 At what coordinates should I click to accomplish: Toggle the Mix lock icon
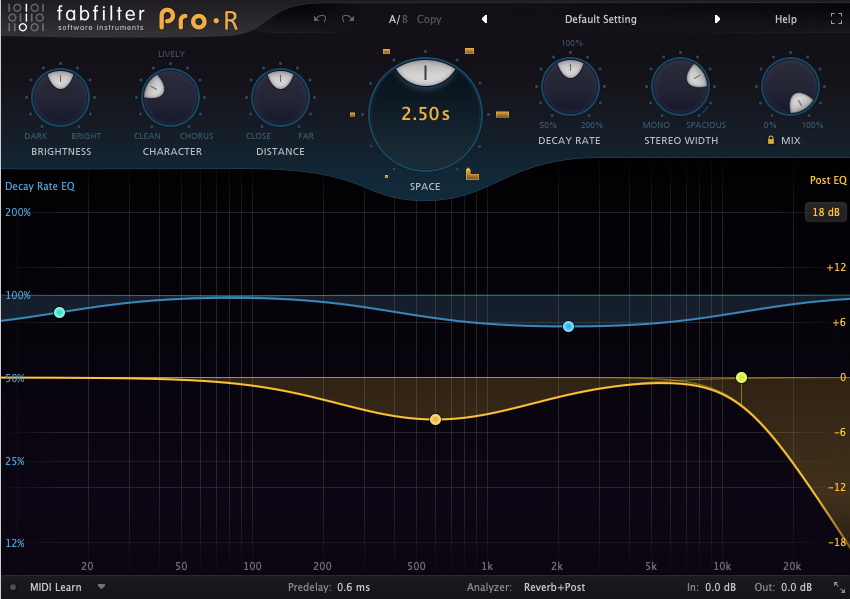point(770,140)
